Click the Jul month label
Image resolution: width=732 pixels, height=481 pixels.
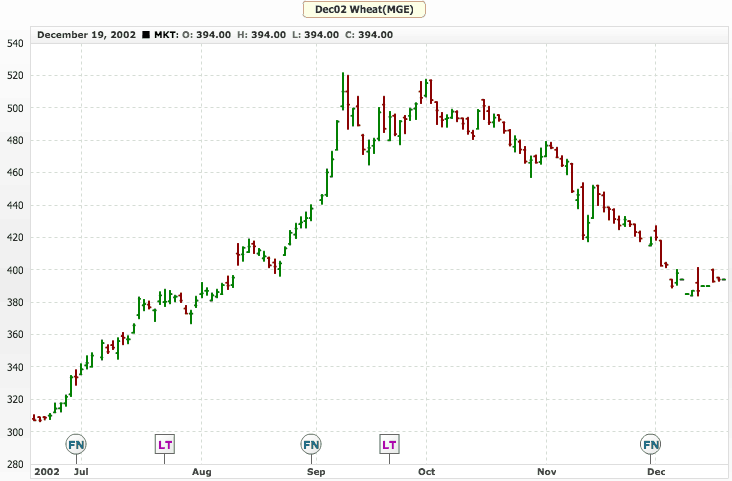81,472
